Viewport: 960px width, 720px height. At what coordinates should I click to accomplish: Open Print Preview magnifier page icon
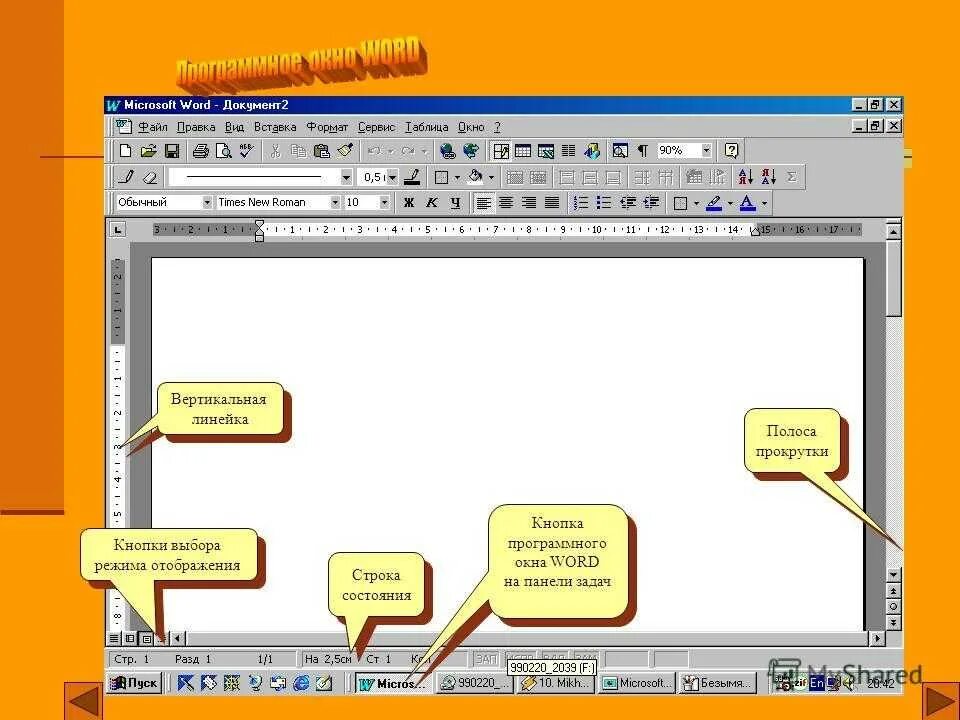click(223, 151)
